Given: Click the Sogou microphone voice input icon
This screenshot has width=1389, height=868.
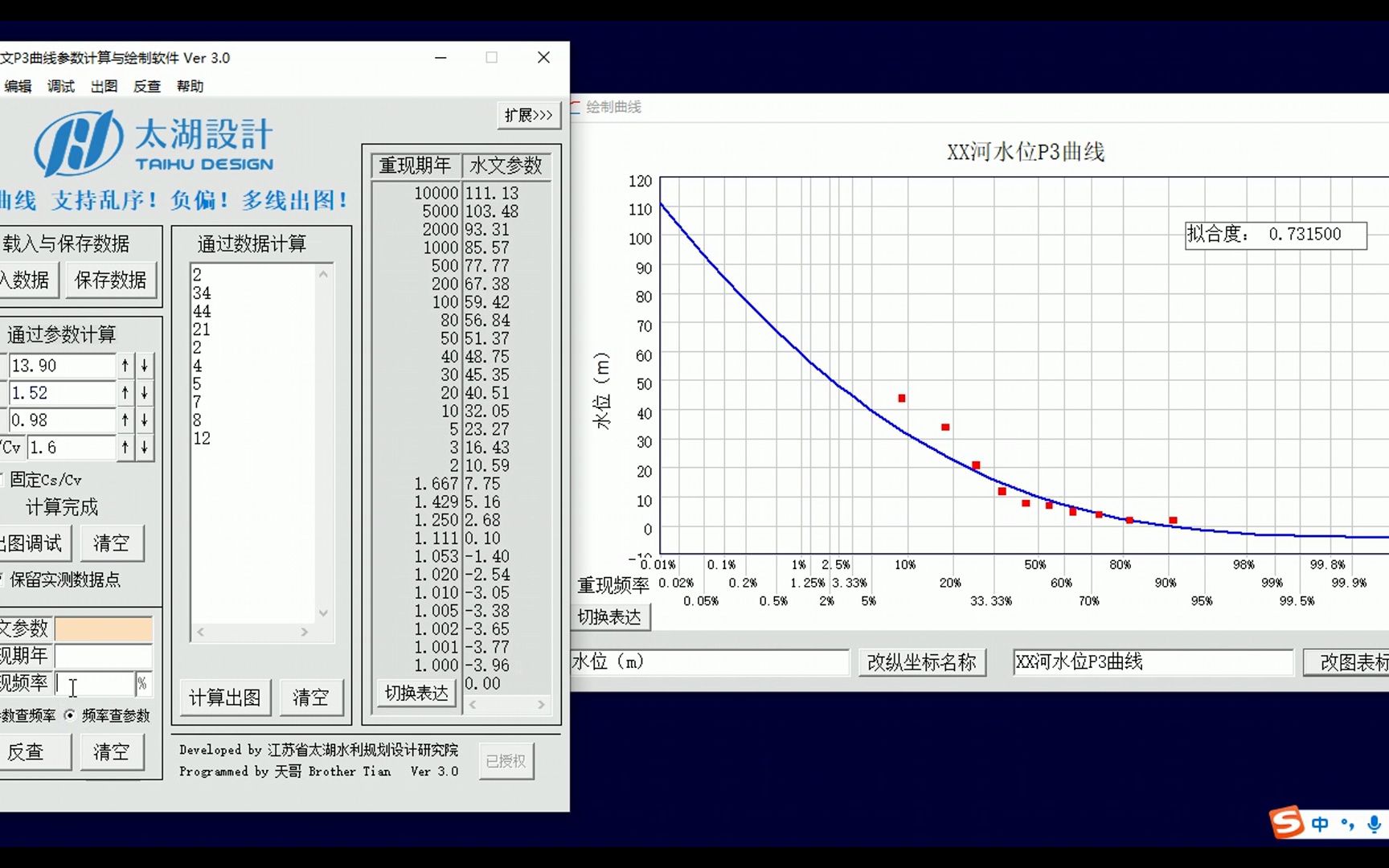Looking at the screenshot, I should click(x=1374, y=824).
